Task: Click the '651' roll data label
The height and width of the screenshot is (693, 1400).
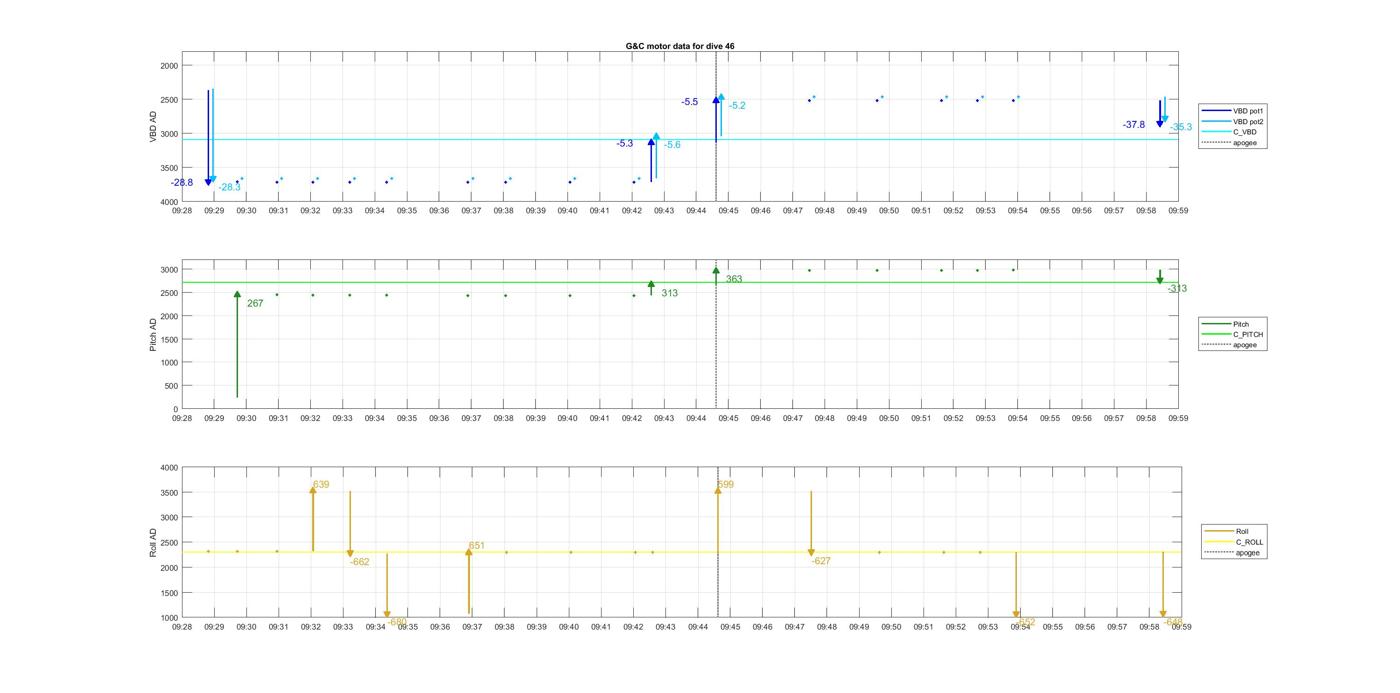Action: [477, 546]
